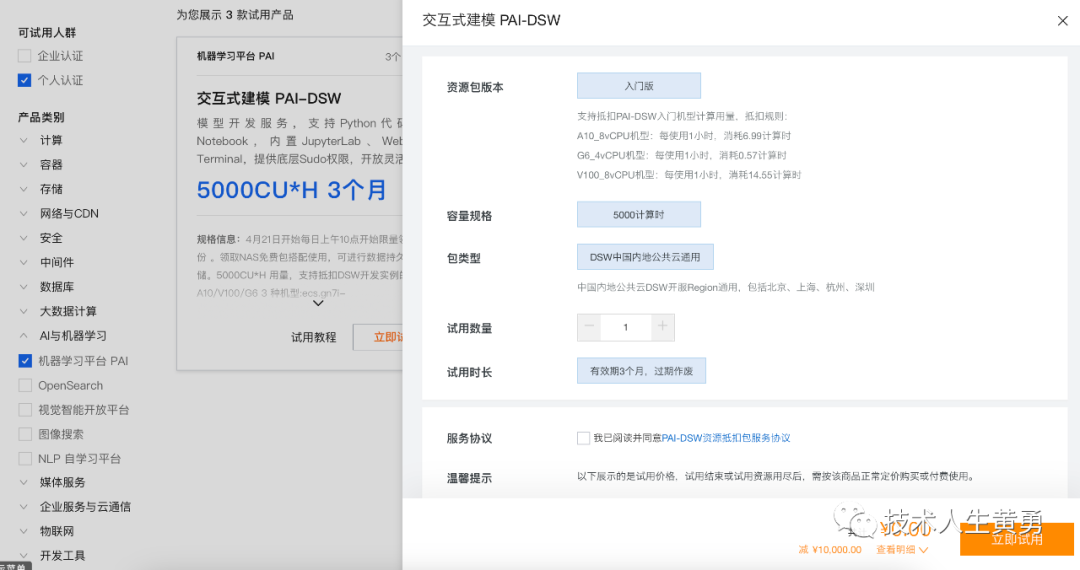This screenshot has width=1080, height=570.
Task: Click the 交互式建模 PAI-DSW card title
Action: point(269,98)
